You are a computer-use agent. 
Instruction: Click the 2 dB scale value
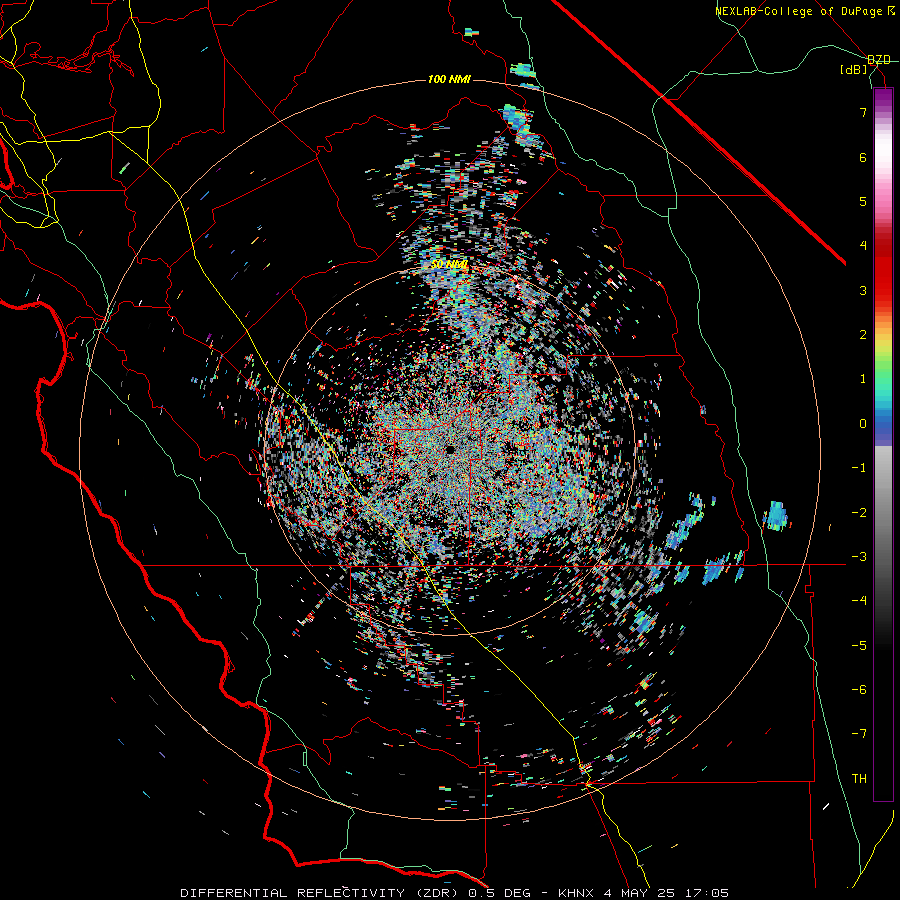(x=863, y=335)
